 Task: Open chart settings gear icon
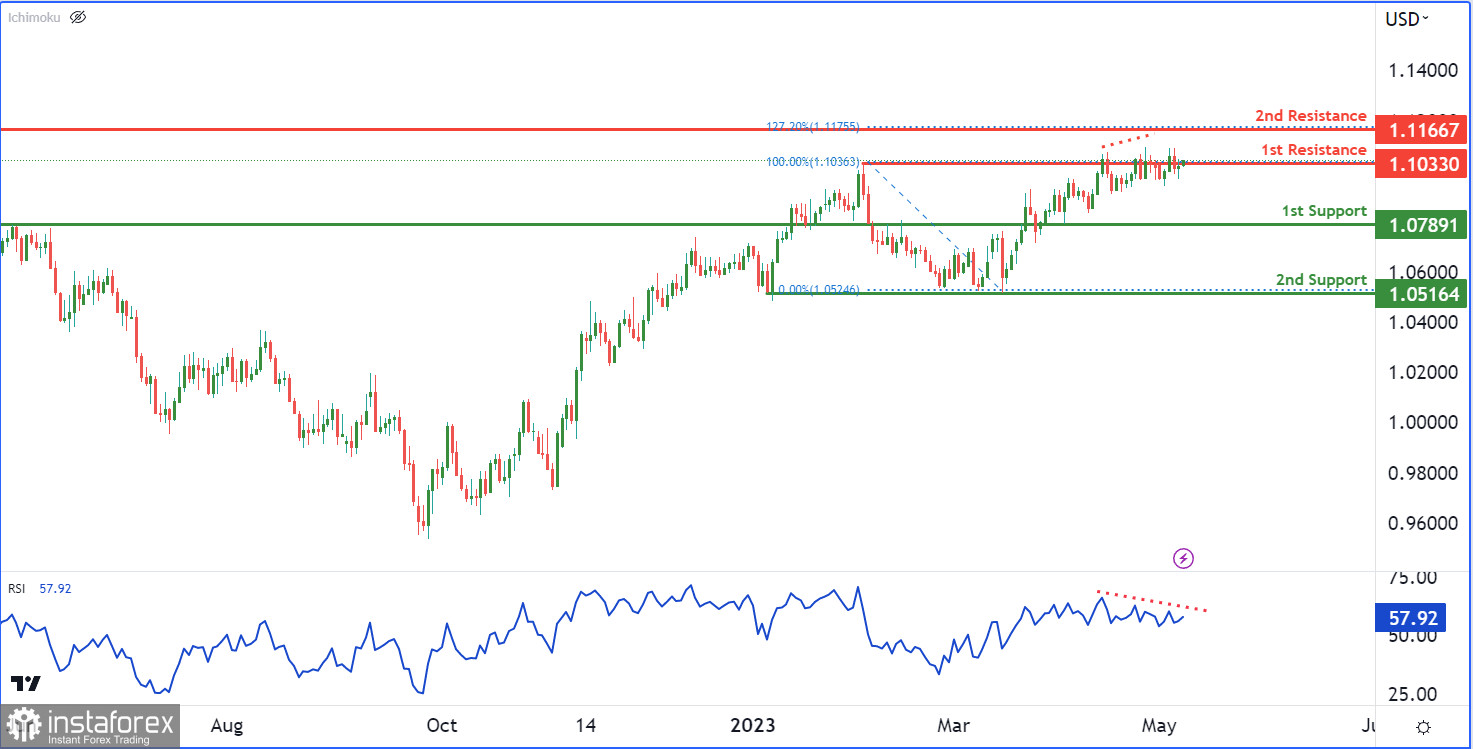(x=1423, y=727)
